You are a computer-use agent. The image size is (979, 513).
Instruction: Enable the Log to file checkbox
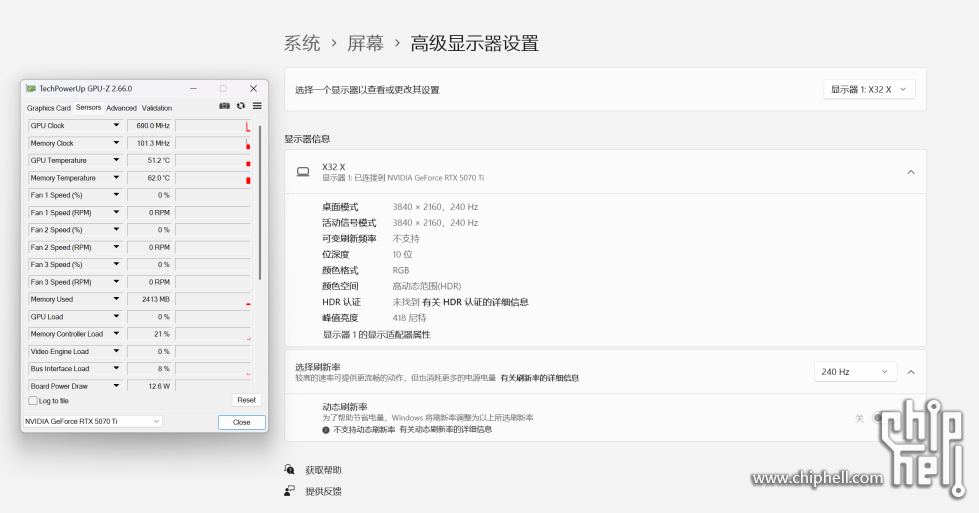pyautogui.click(x=32, y=401)
